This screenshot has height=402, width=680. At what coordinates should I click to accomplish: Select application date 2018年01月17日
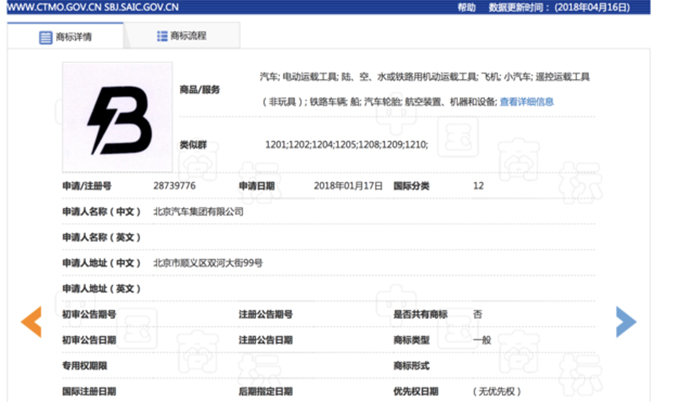click(x=348, y=186)
